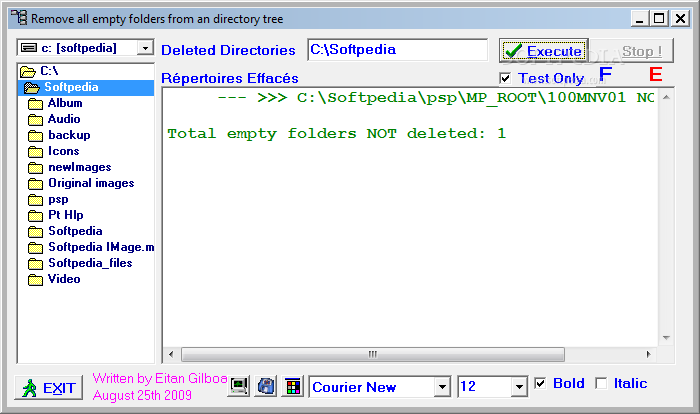Open the c: [softpedia] drive dropdown

(145, 48)
